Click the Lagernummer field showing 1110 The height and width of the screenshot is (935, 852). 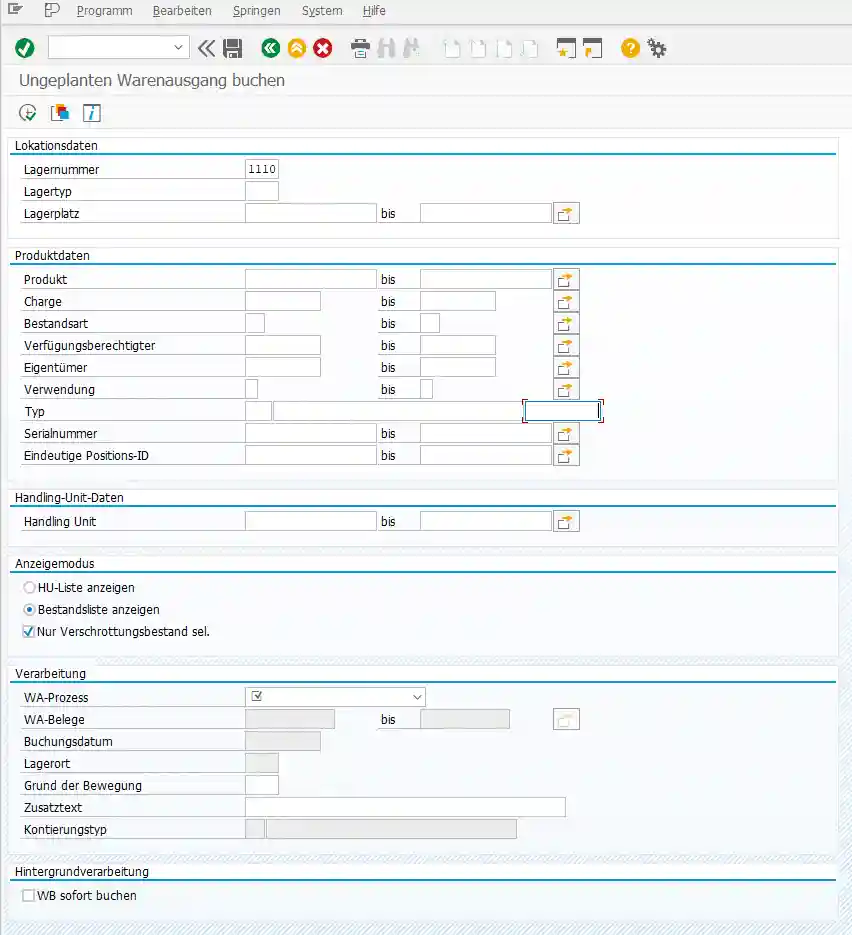tap(262, 169)
